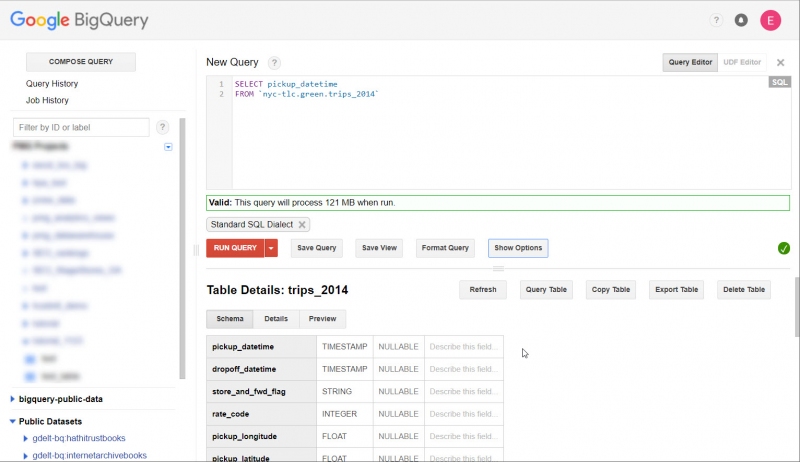
Task: Click the pickup_datetime schema field name
Action: click(x=243, y=347)
